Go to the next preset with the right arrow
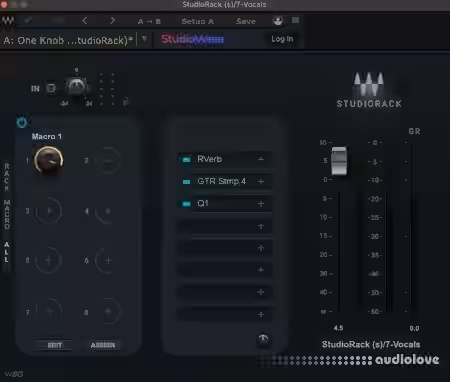Screen dimensions: 450x382 (112, 21)
